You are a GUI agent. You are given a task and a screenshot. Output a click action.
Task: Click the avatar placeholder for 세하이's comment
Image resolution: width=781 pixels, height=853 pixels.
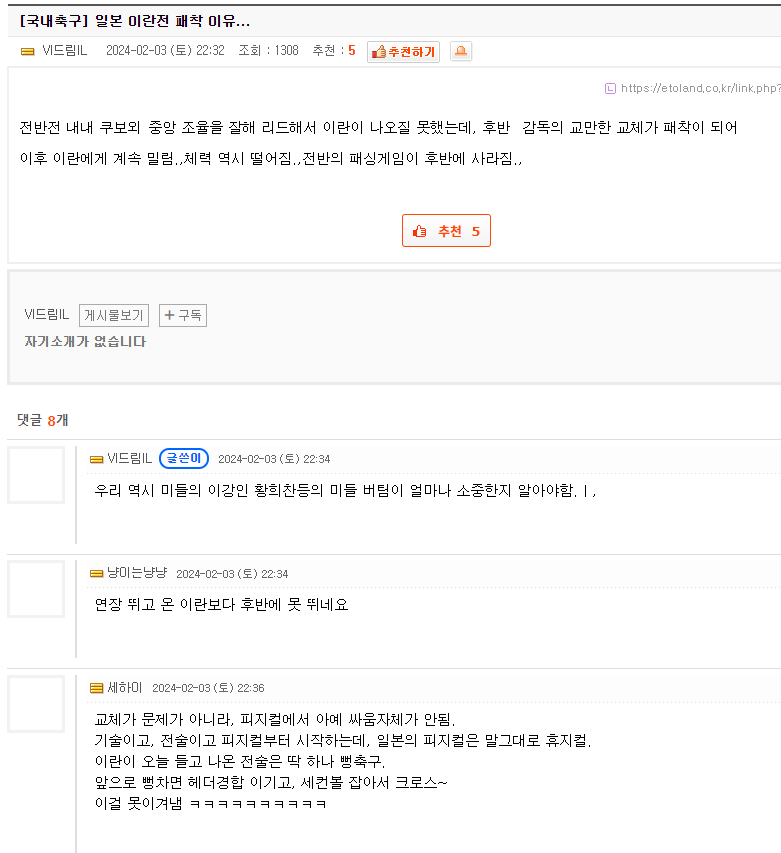tap(36, 704)
